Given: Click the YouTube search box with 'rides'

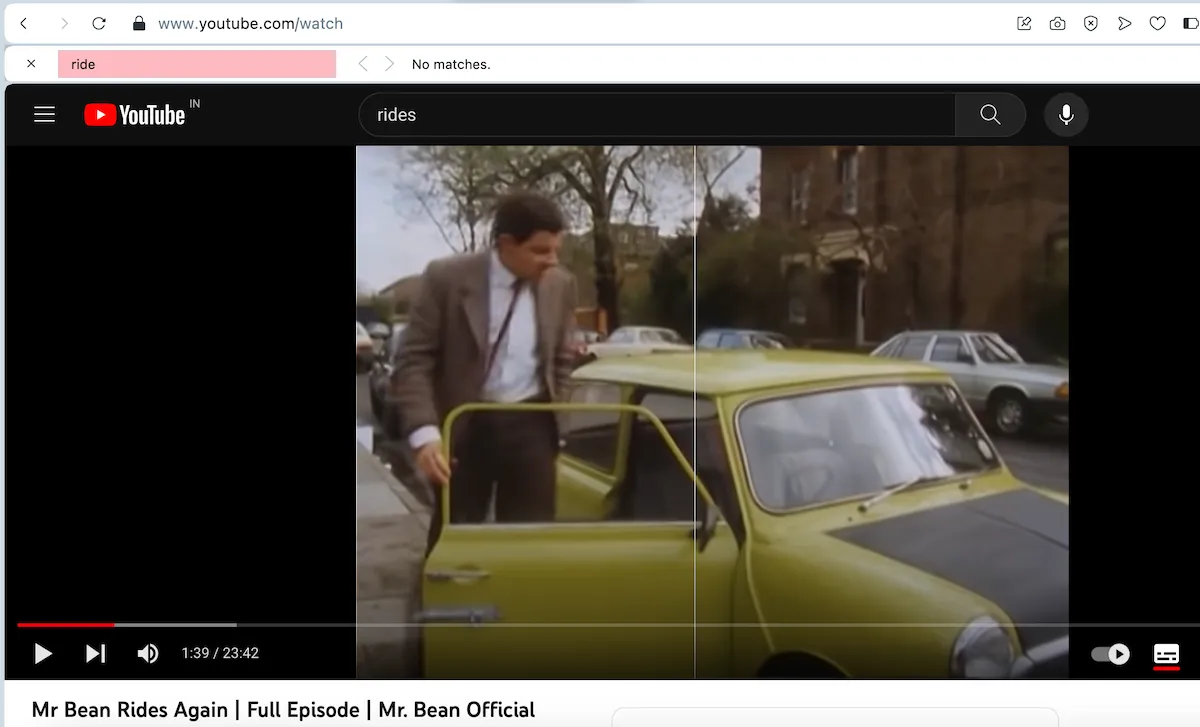Looking at the screenshot, I should point(657,115).
